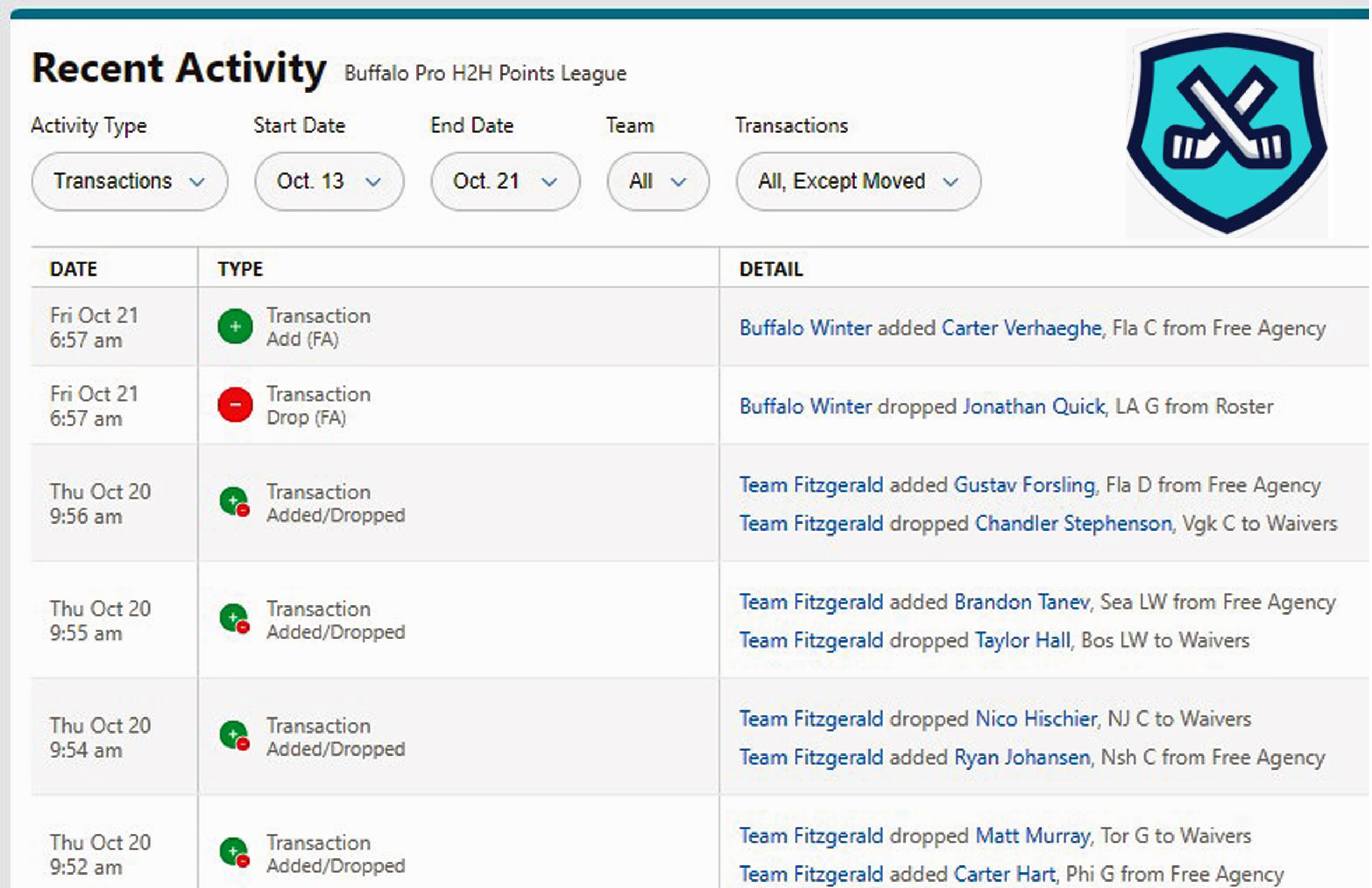1372x888 pixels.
Task: Open Chandler Stephenson player page
Action: [x=1073, y=524]
